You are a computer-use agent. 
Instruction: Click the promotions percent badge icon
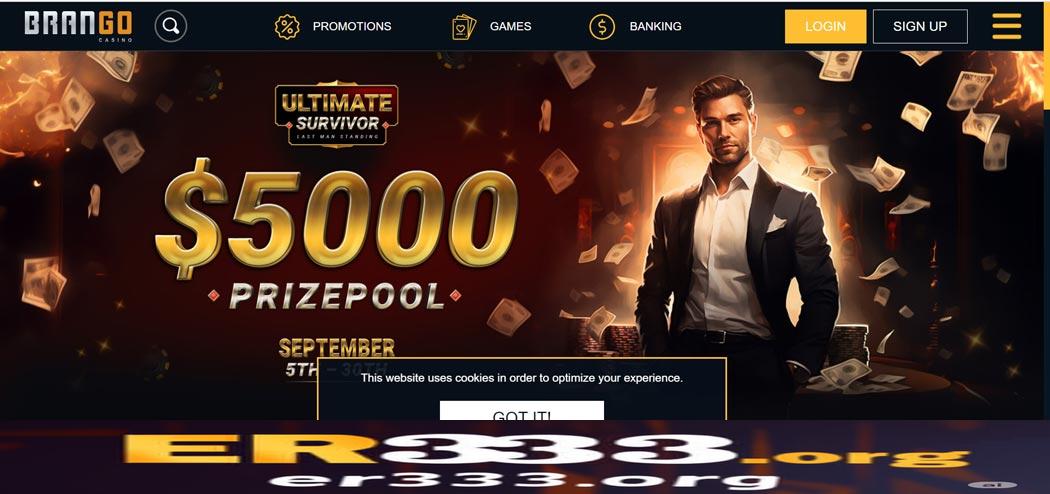(x=287, y=26)
